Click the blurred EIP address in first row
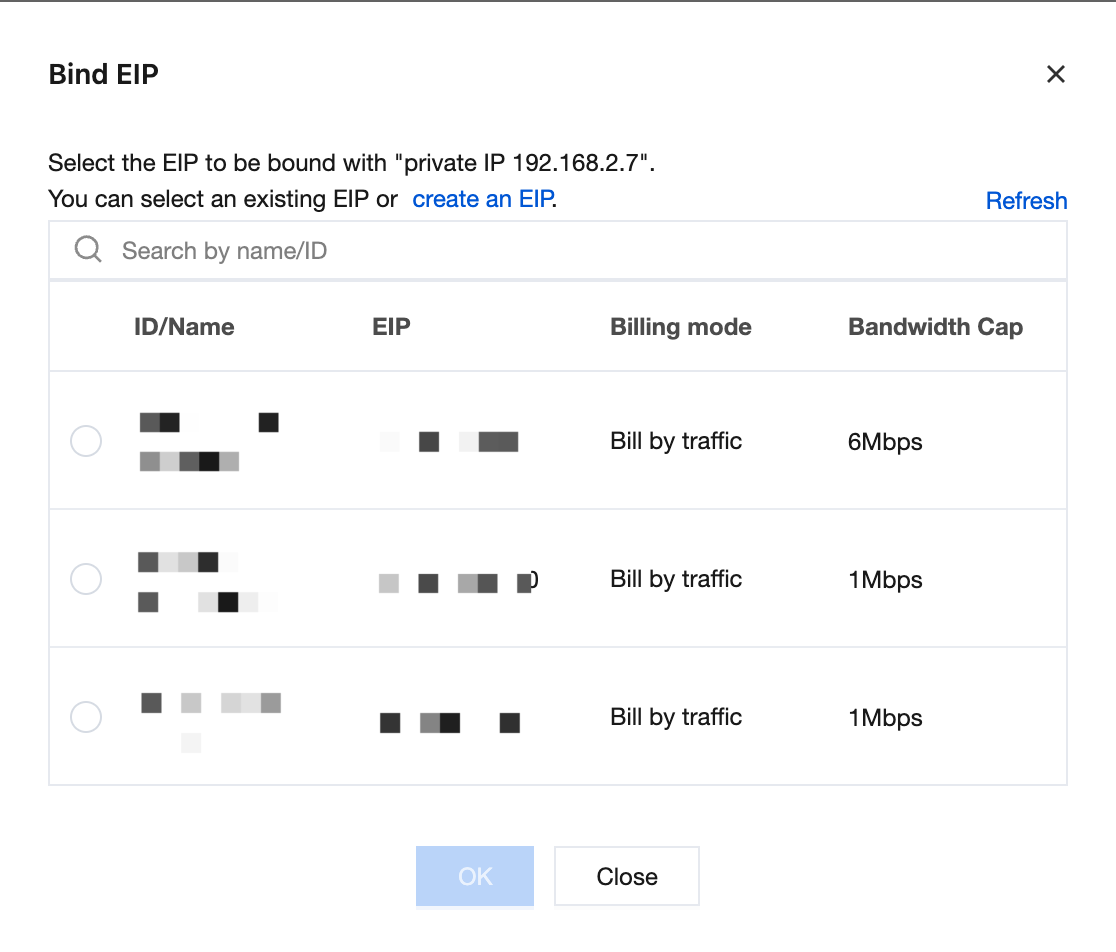Image resolution: width=1116 pixels, height=952 pixels. coord(450,442)
